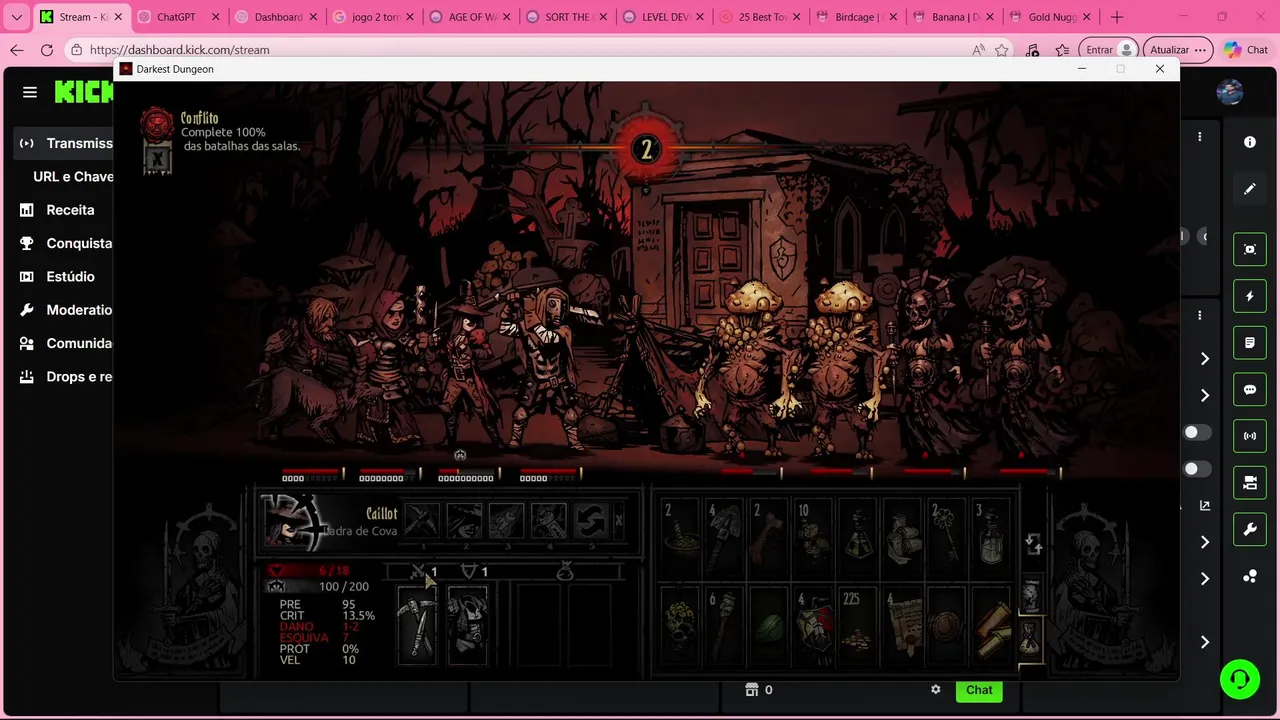The width and height of the screenshot is (1280, 720).
Task: Click the pass turn X button
Action: [x=619, y=521]
